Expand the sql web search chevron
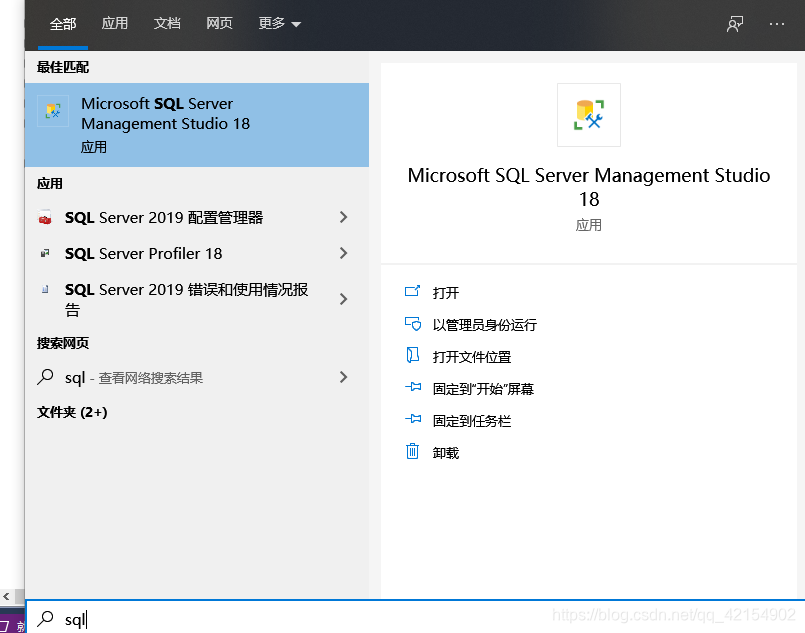This screenshot has width=805, height=633. [343, 377]
